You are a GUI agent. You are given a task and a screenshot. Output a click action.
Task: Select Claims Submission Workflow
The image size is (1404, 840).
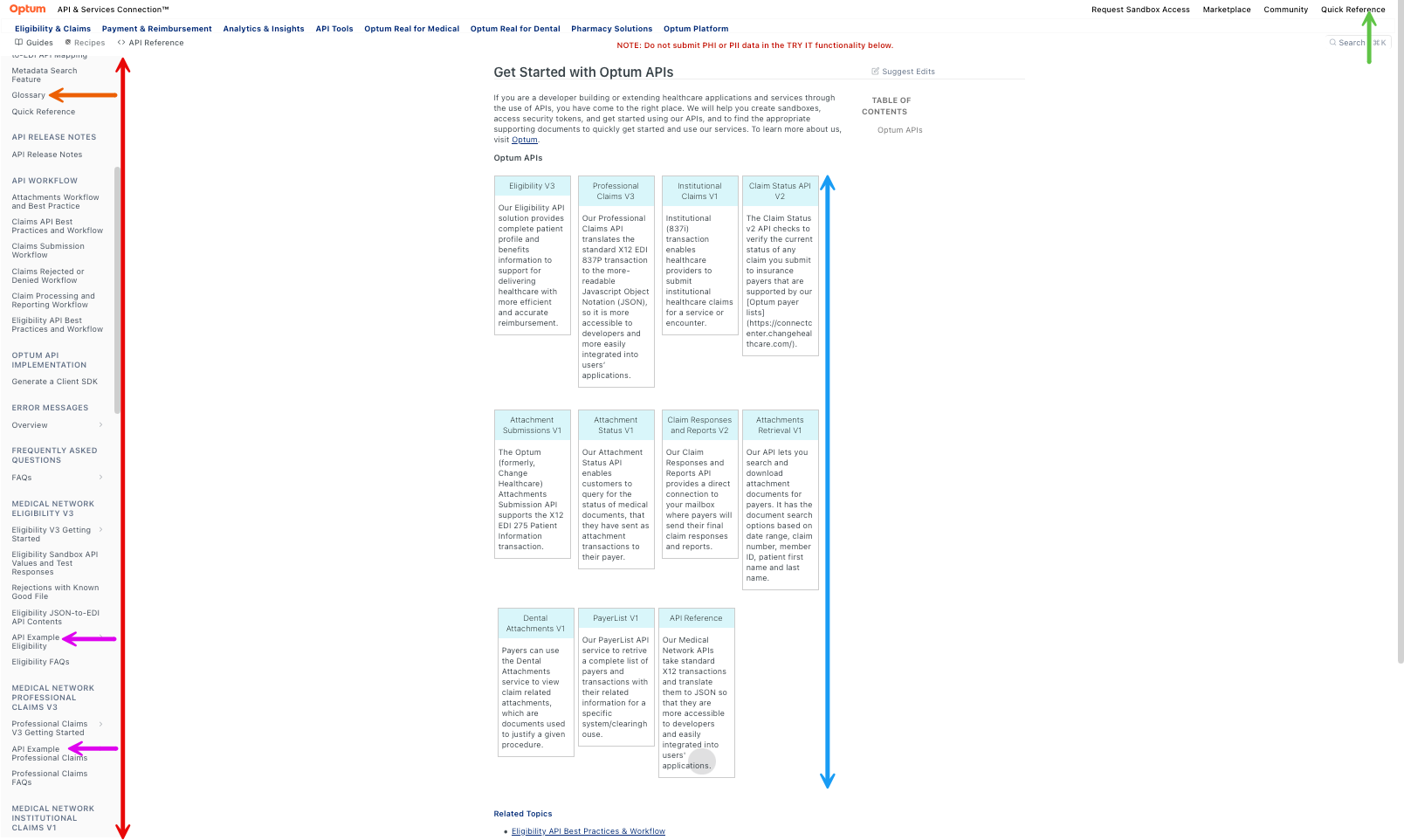[48, 251]
